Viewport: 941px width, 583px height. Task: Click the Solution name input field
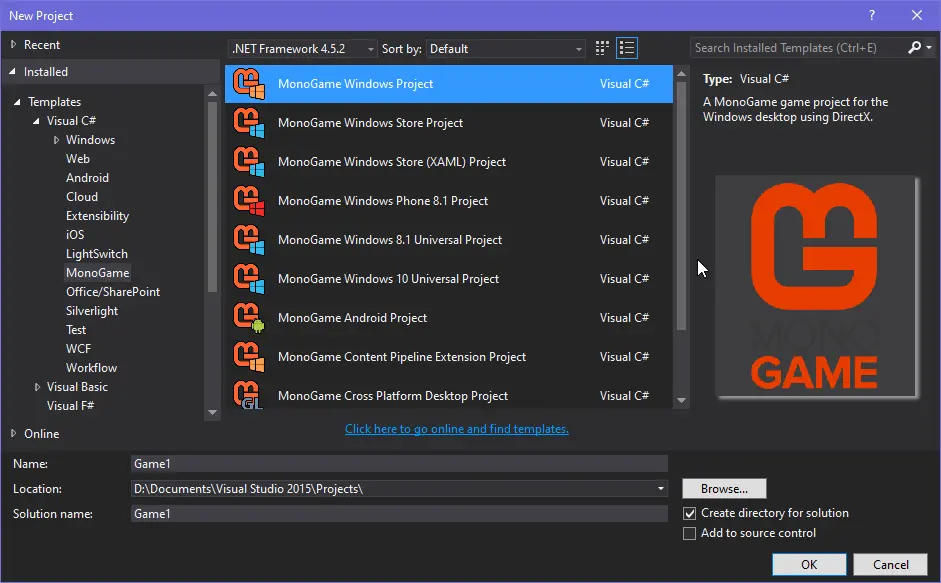(399, 514)
